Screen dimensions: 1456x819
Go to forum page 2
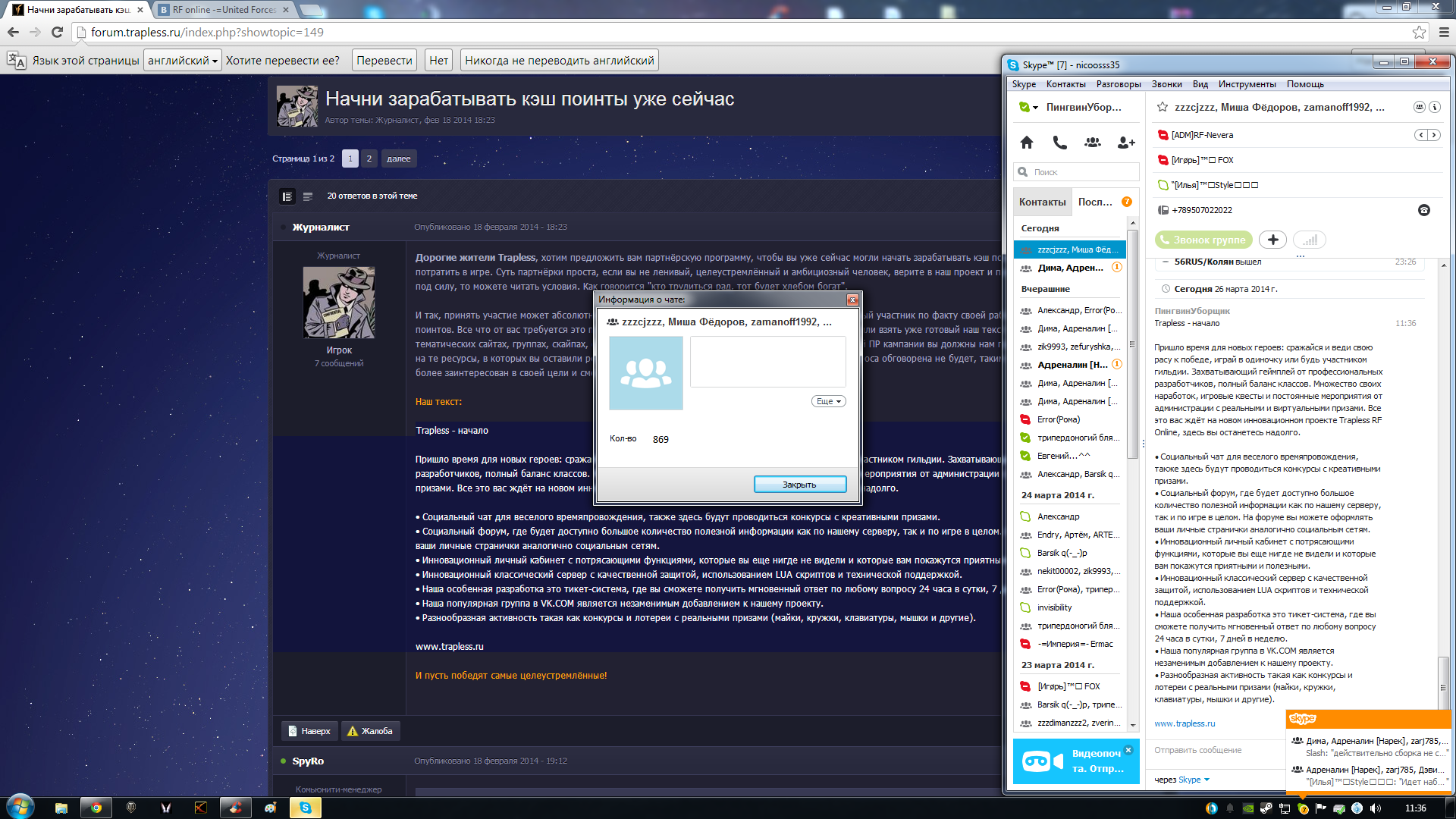click(x=369, y=158)
